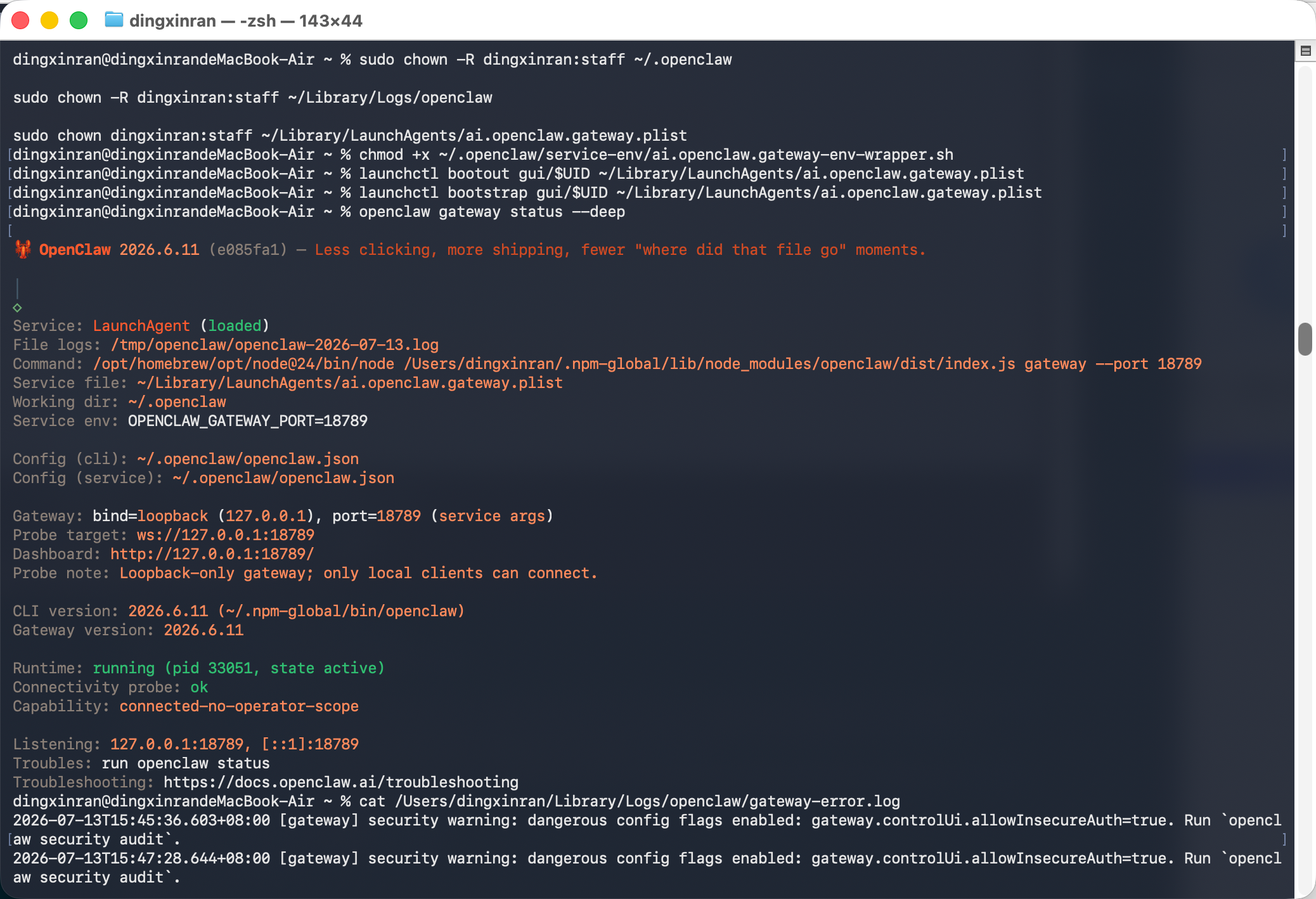Viewport: 1316px width, 899px height.
Task: Click the Listening addresses '127.0.0.1:18789, [::1]:18789'
Action: pyautogui.click(x=235, y=744)
